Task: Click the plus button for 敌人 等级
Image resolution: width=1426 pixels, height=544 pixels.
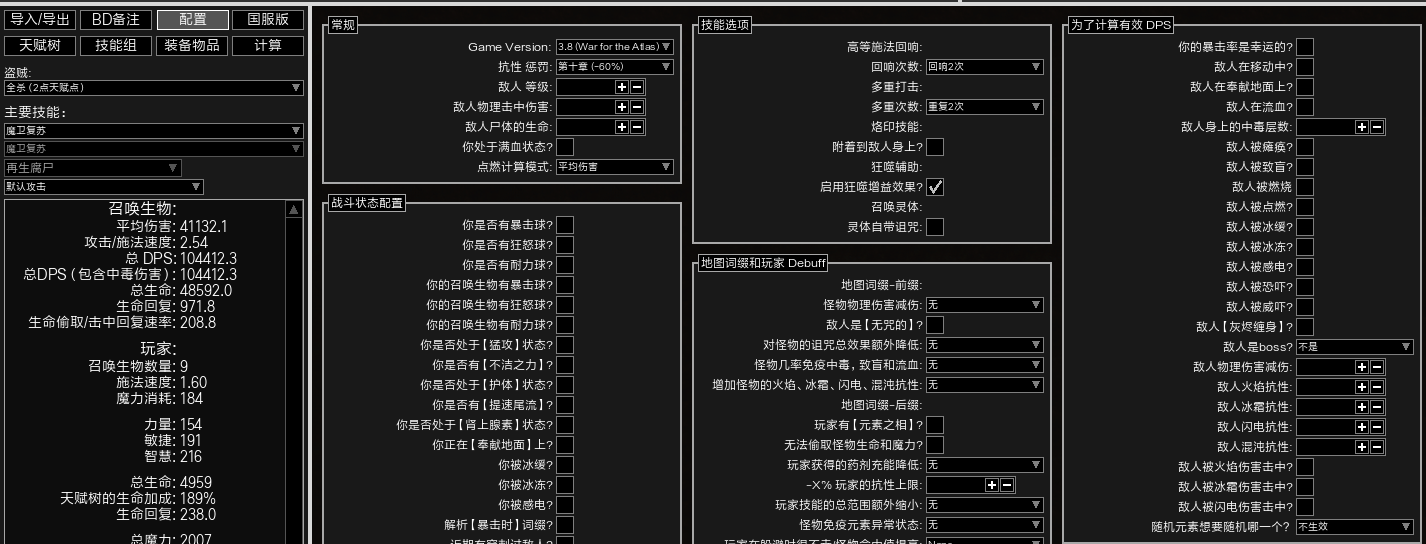Action: pyautogui.click(x=622, y=87)
